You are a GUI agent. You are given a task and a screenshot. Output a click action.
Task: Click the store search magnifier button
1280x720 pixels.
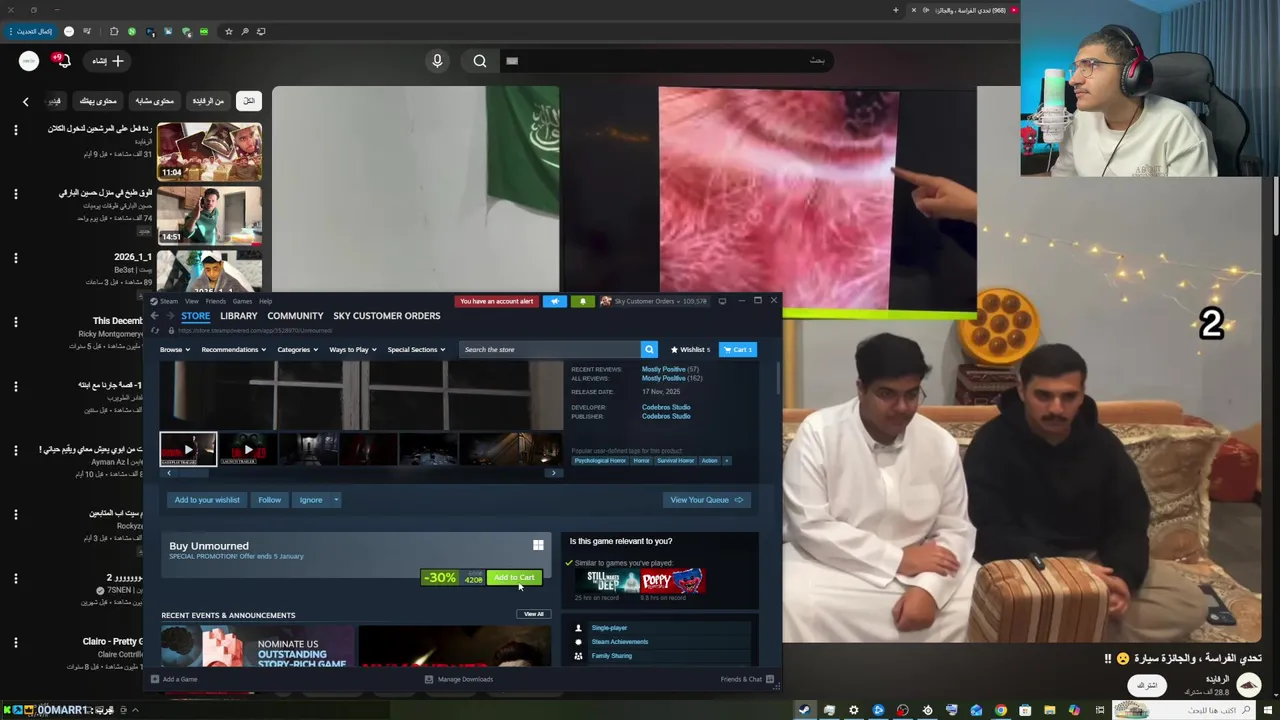pyautogui.click(x=649, y=349)
